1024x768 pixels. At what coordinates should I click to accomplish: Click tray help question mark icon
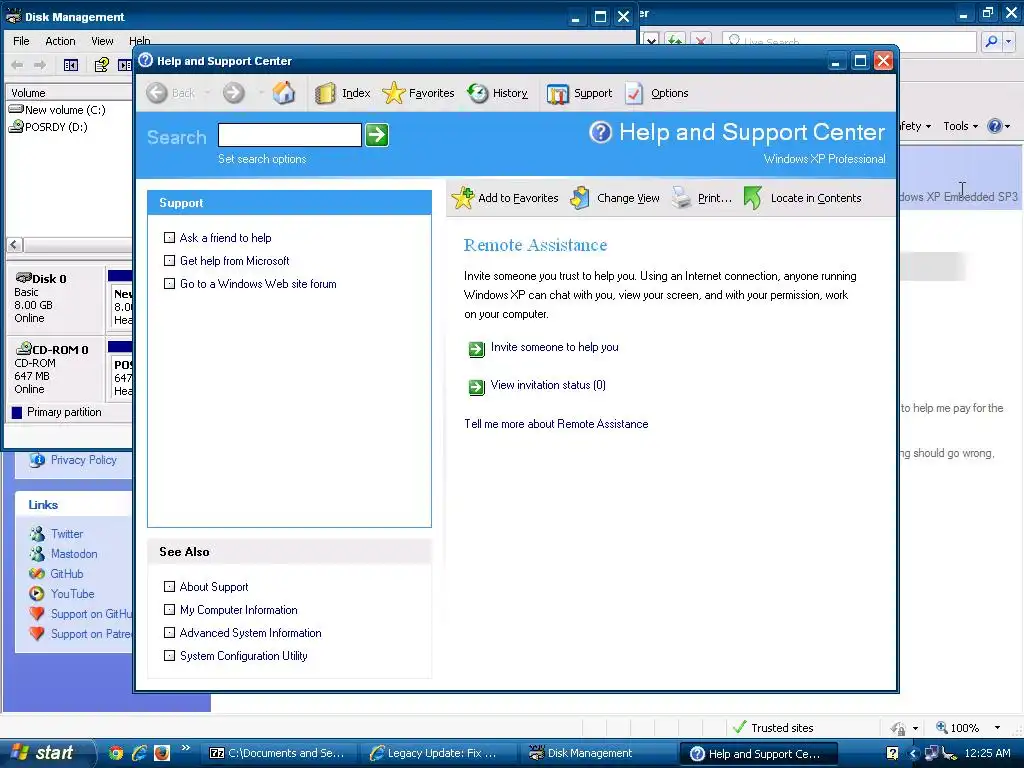[892, 753]
